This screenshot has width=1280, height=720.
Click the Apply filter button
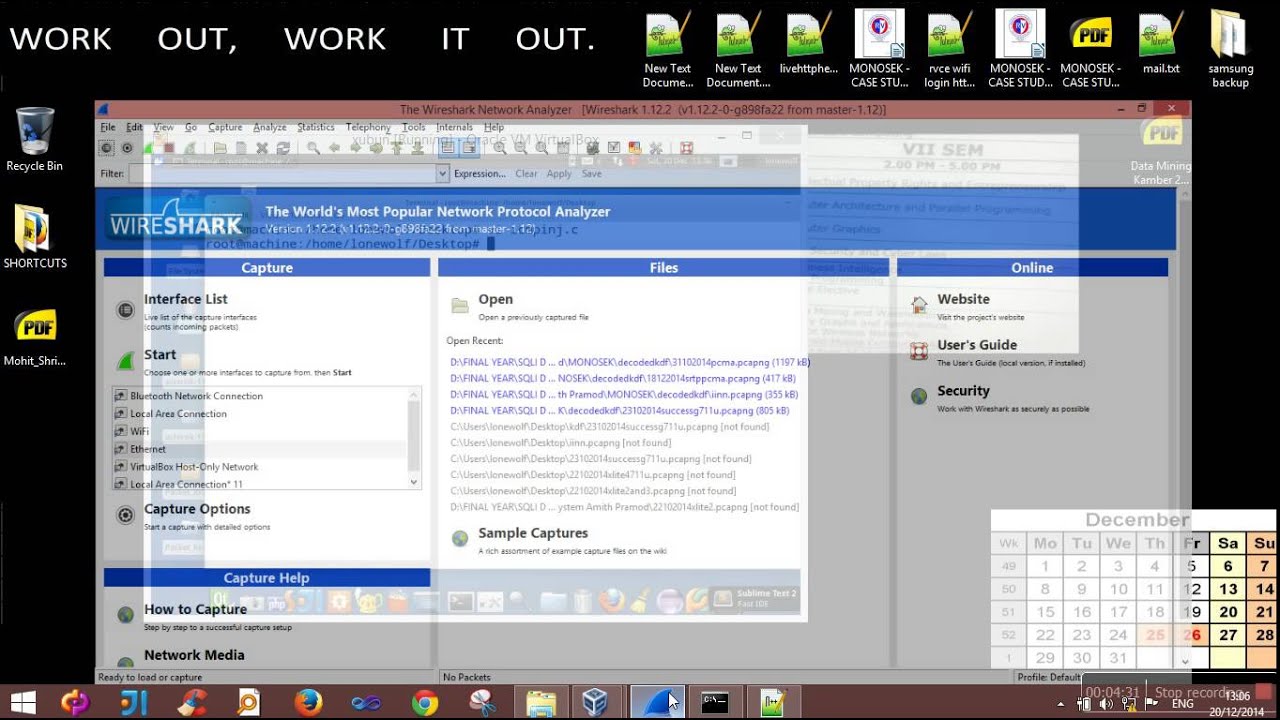click(x=559, y=173)
